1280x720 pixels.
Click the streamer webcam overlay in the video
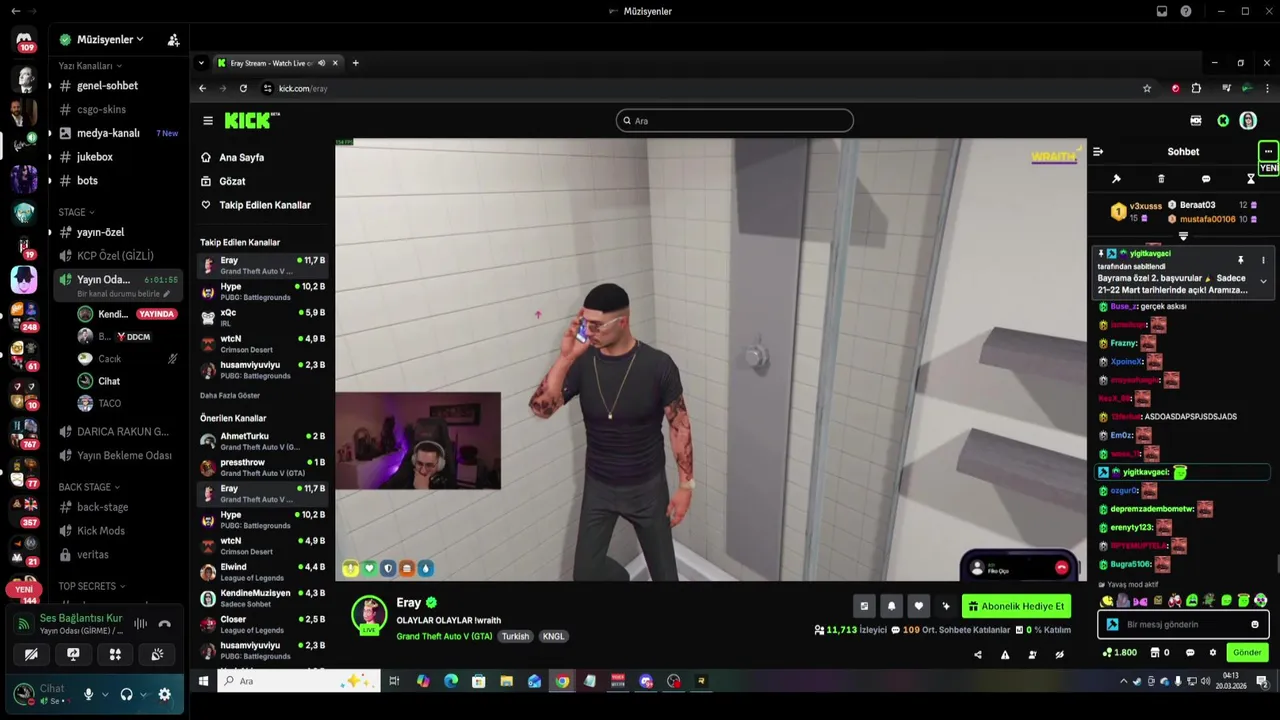point(418,441)
